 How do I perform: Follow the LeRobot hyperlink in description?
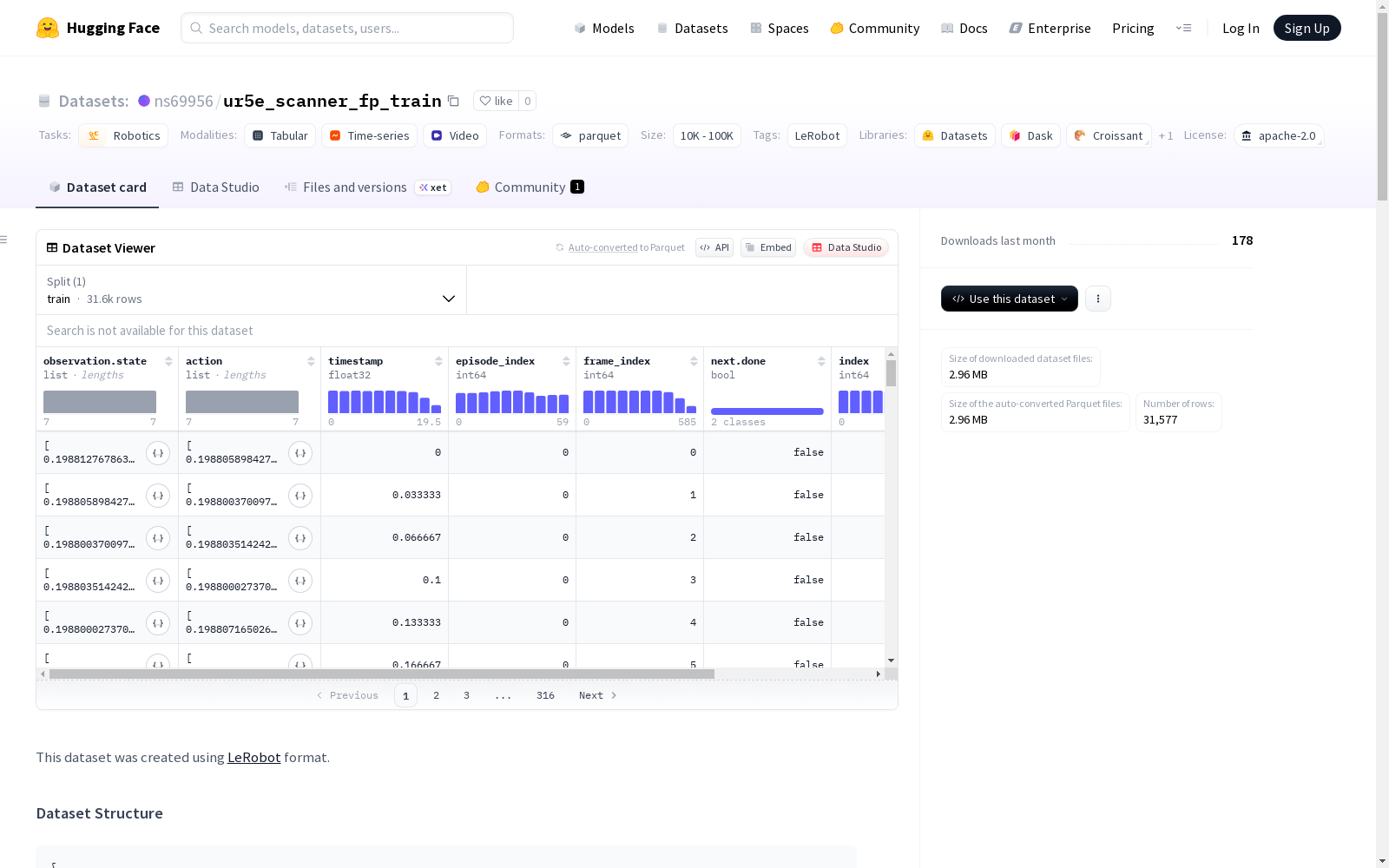pyautogui.click(x=253, y=757)
